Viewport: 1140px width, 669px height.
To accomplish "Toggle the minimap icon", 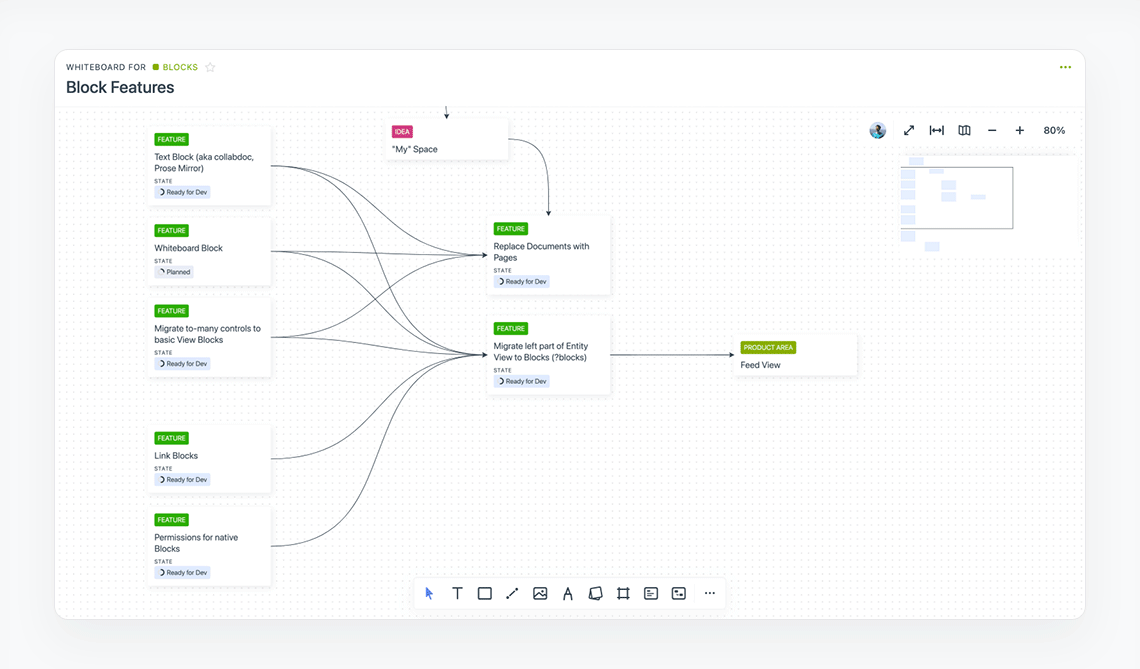I will (x=964, y=130).
